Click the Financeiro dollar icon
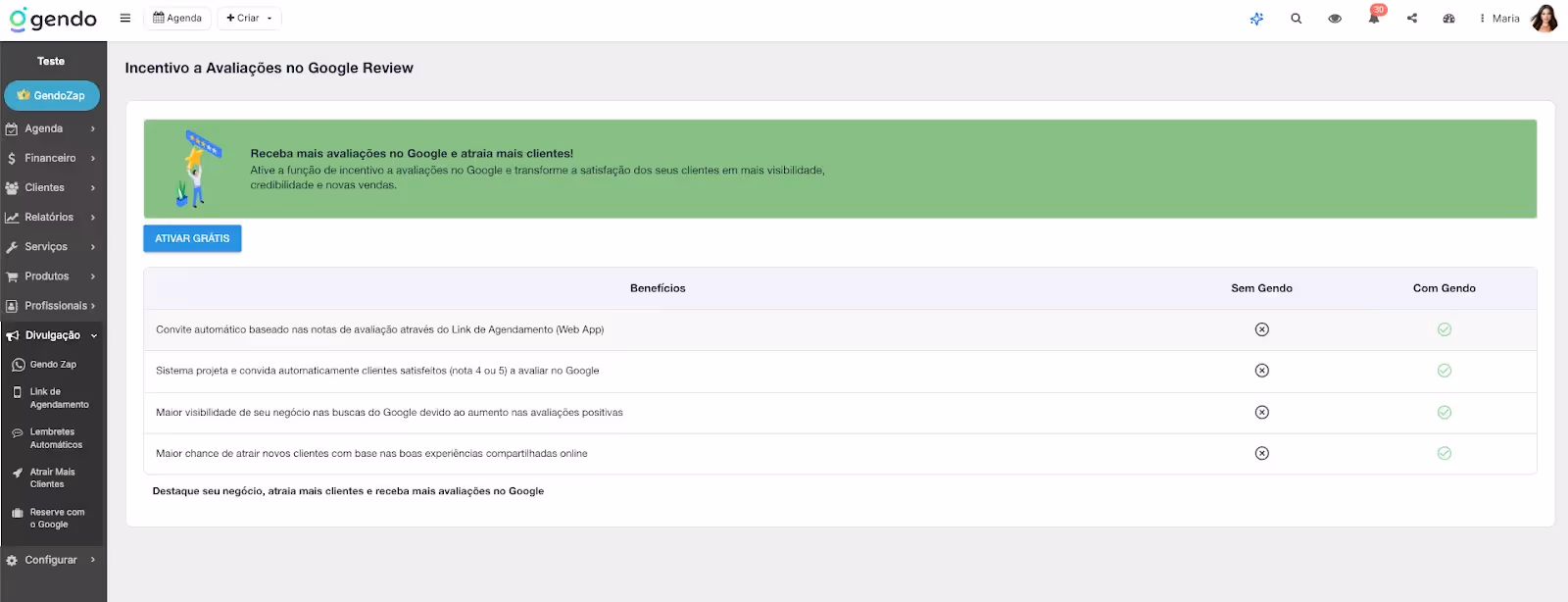 pos(12,159)
